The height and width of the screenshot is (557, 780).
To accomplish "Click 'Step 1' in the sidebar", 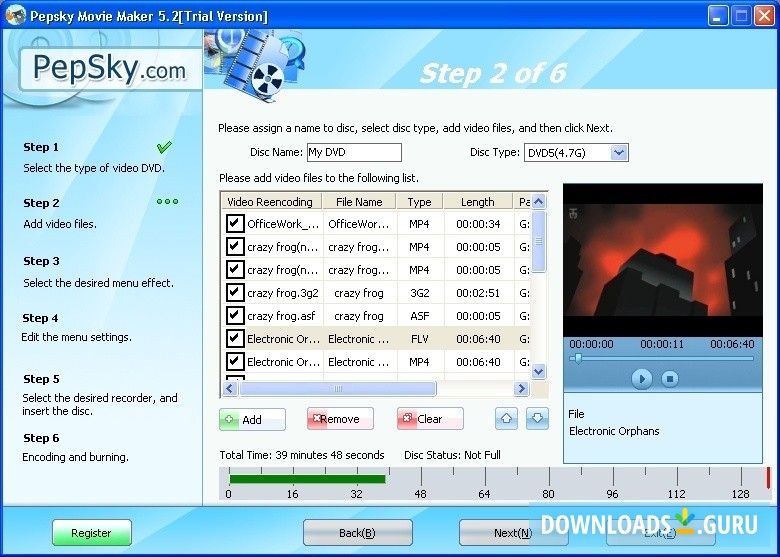I will [41, 147].
